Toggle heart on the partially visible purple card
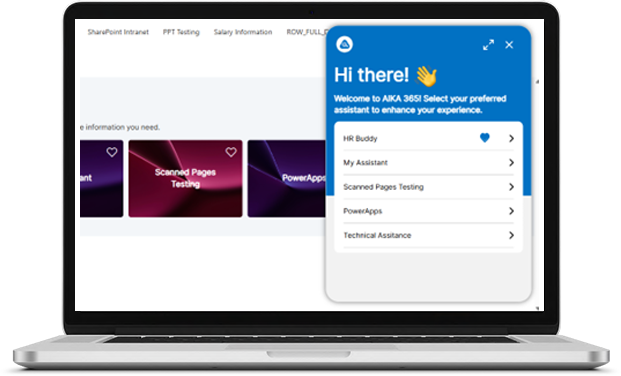 (x=112, y=152)
